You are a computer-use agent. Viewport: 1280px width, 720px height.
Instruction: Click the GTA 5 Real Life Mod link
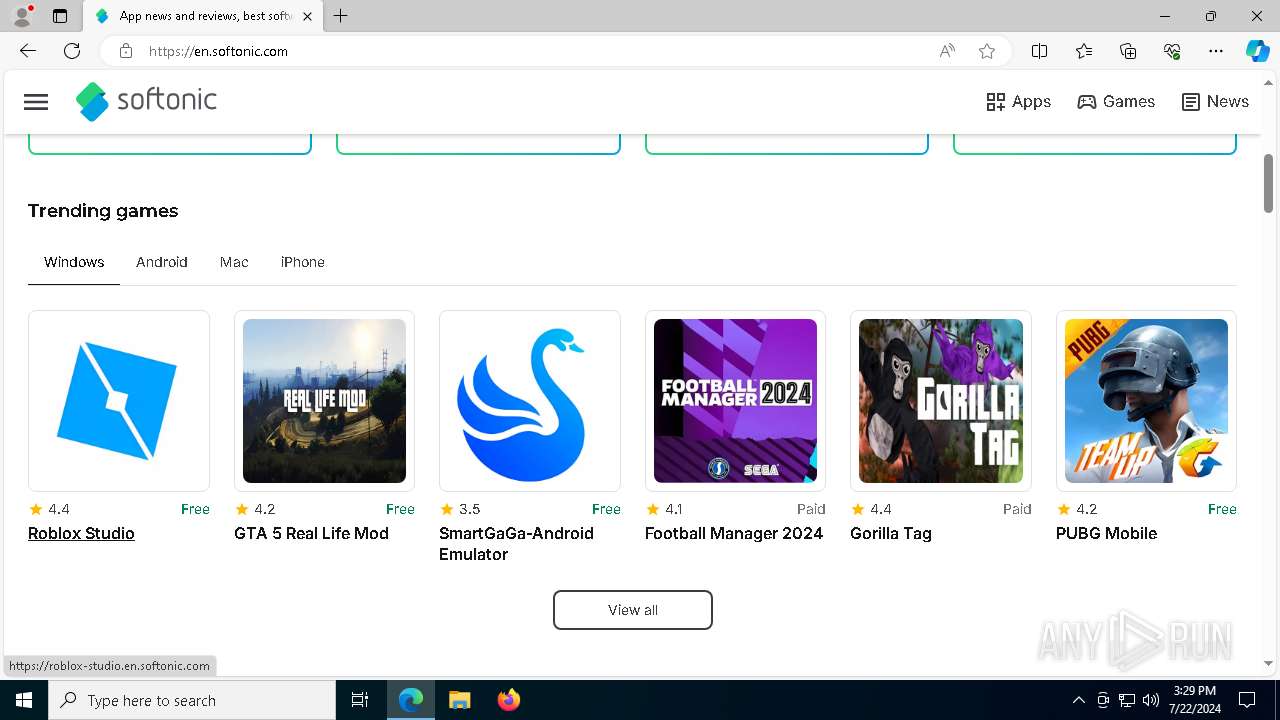click(311, 533)
